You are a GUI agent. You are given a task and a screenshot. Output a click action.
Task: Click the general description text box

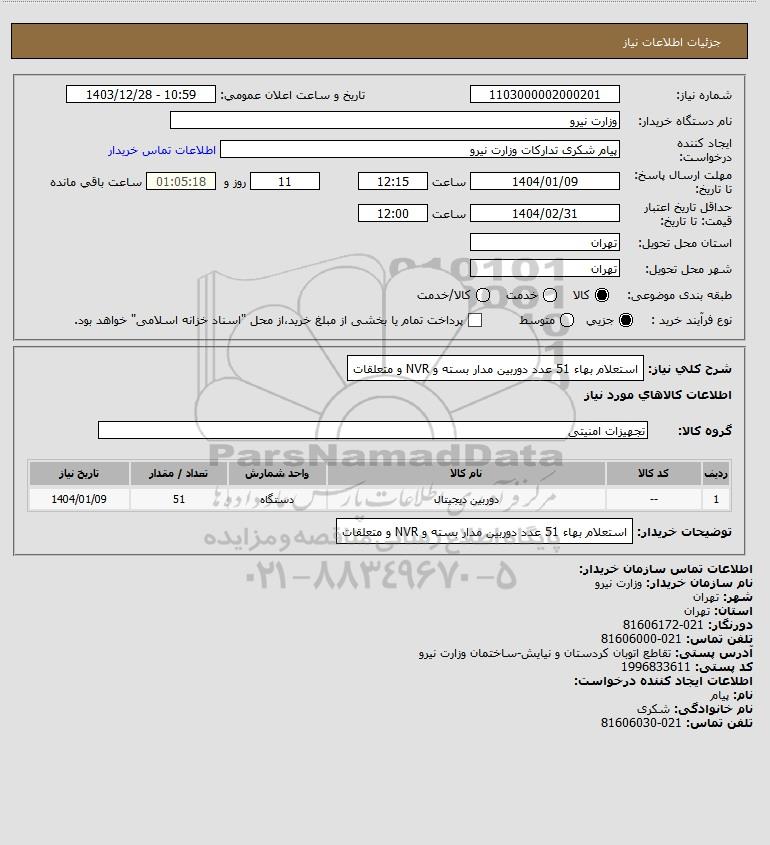click(495, 369)
